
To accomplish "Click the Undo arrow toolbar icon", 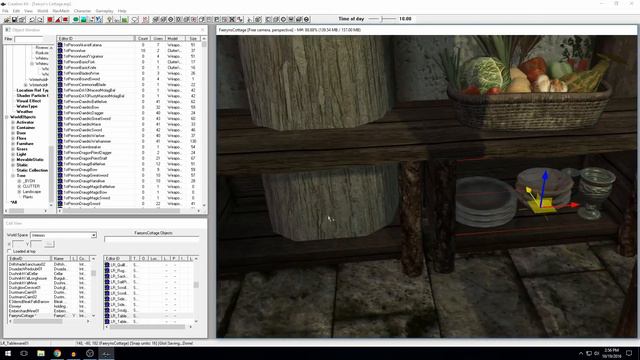I will point(32,19).
